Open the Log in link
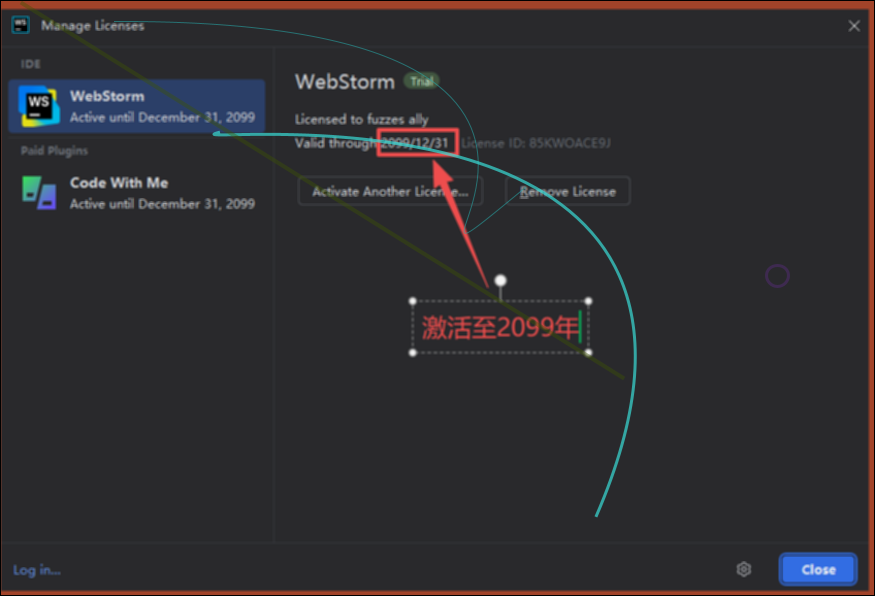 click(x=37, y=570)
